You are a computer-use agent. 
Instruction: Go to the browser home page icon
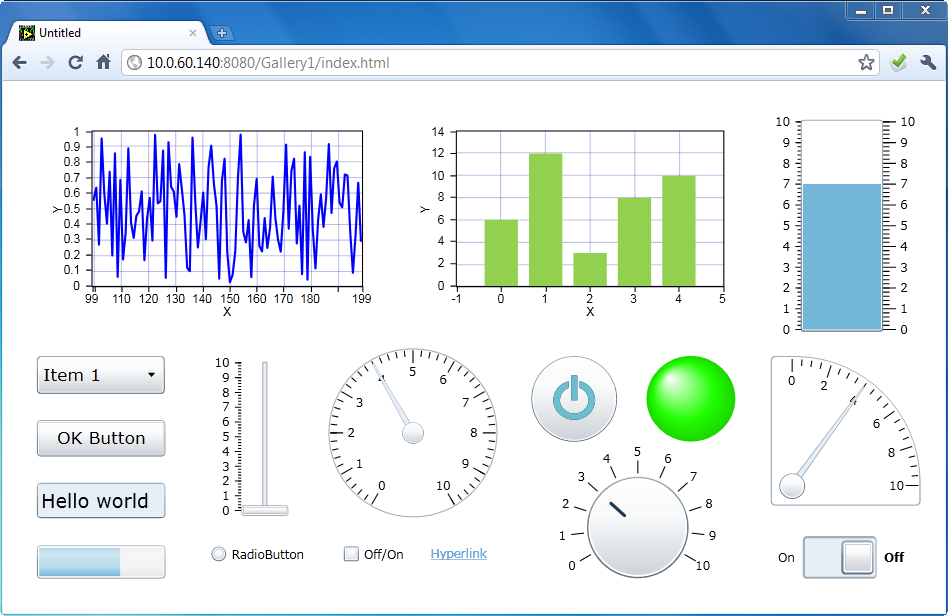[103, 63]
